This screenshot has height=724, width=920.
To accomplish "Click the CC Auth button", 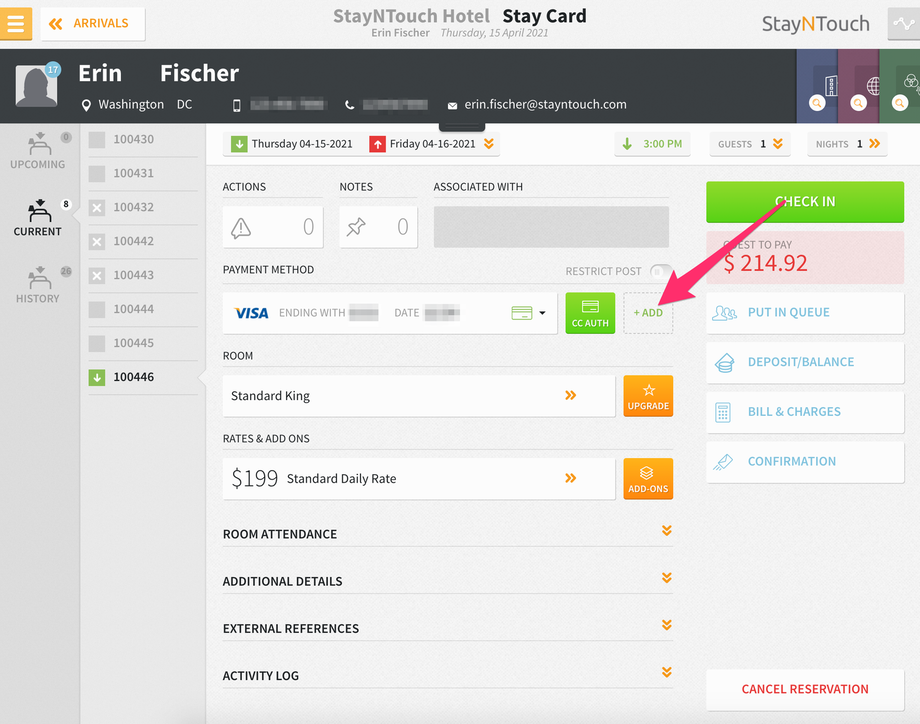I will [590, 313].
